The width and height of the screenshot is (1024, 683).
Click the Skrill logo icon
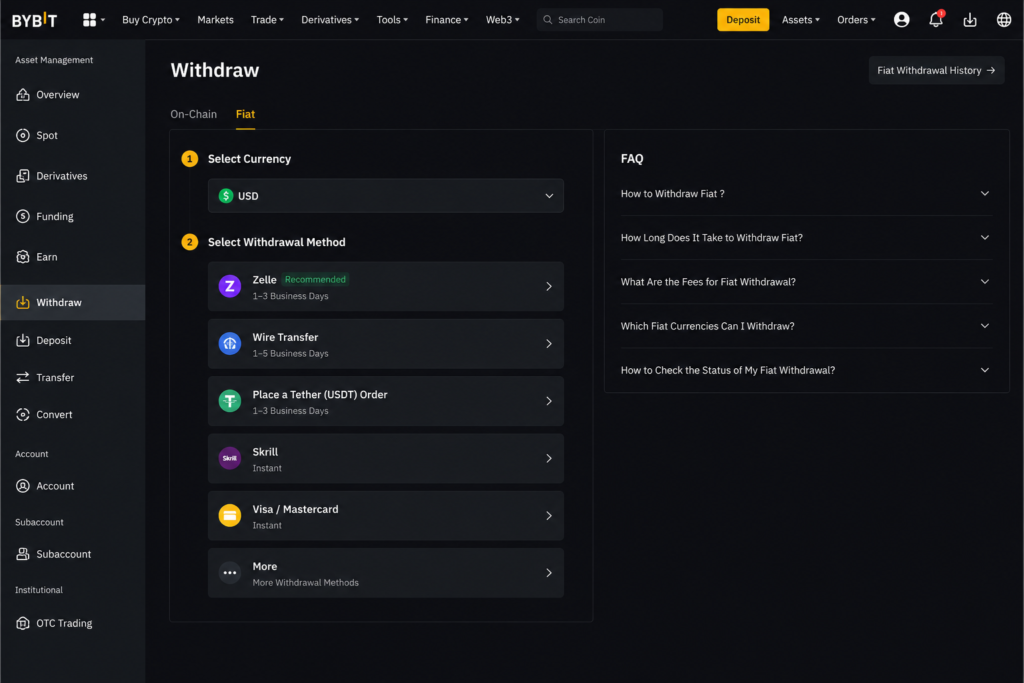tap(230, 458)
